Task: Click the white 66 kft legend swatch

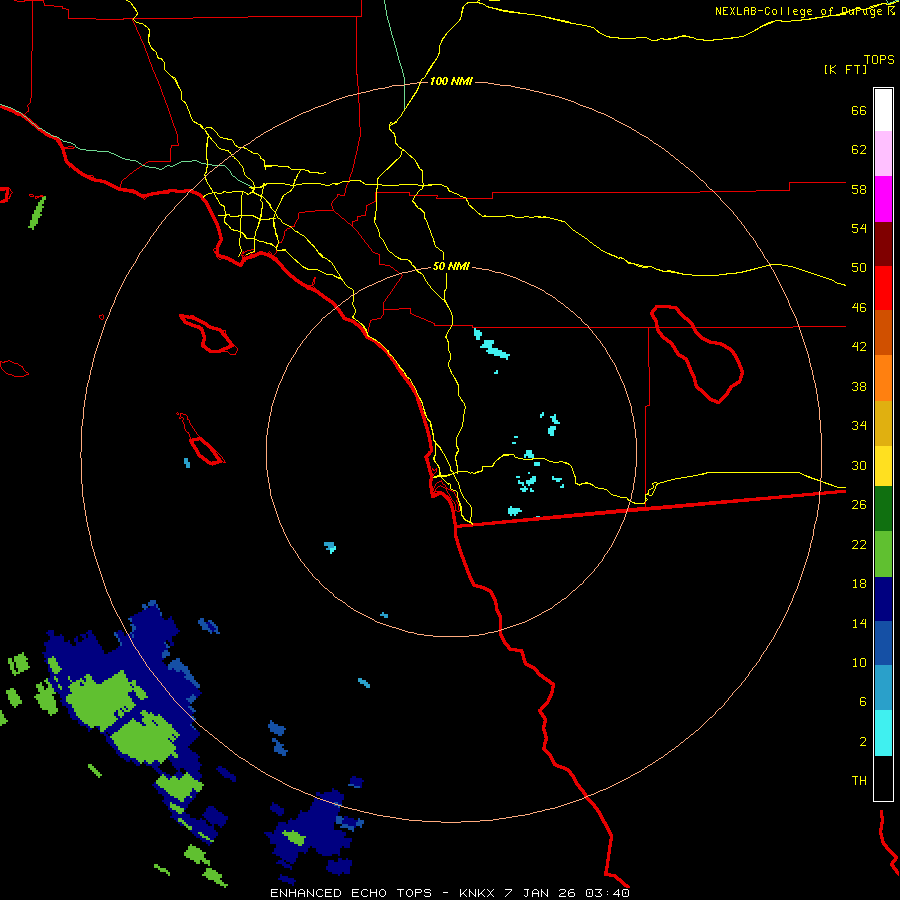Action: tap(883, 110)
